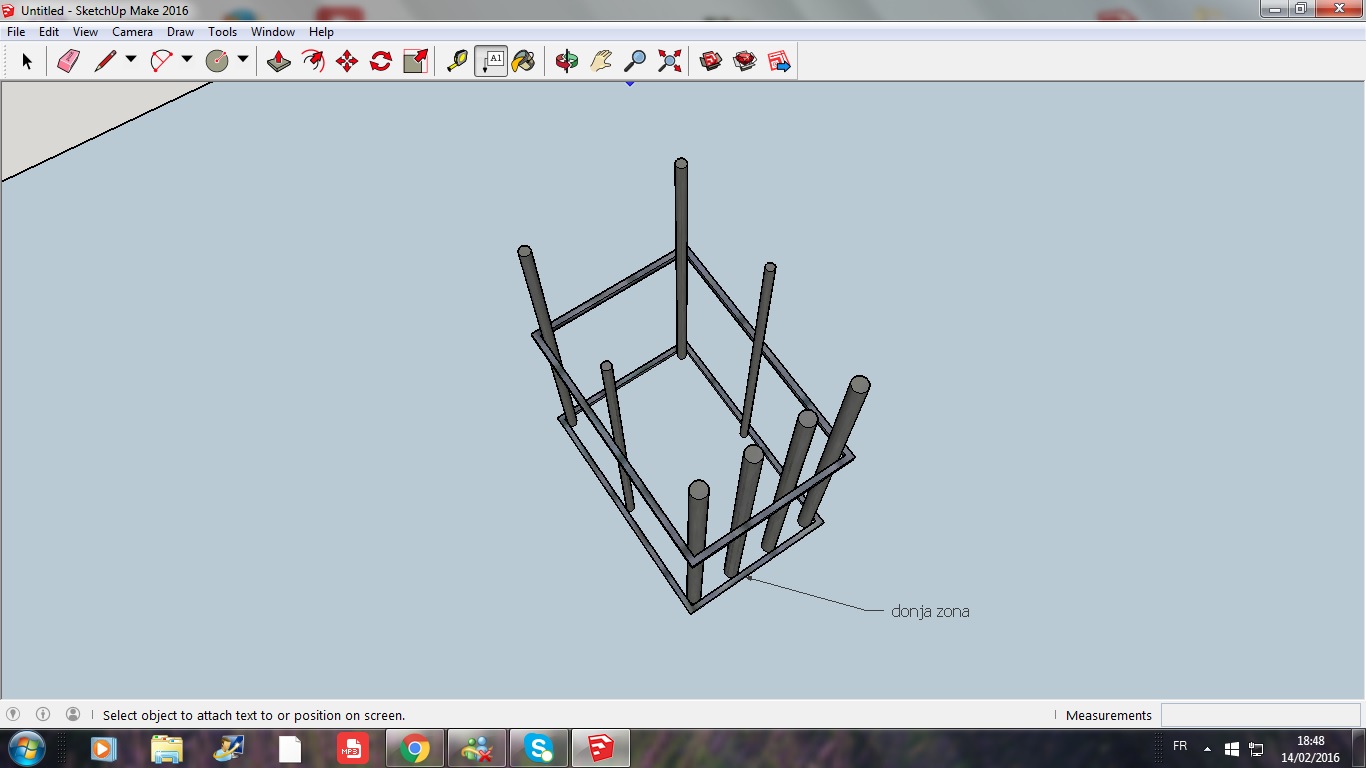Click the Measurements input box
The image size is (1366, 768).
point(1259,715)
